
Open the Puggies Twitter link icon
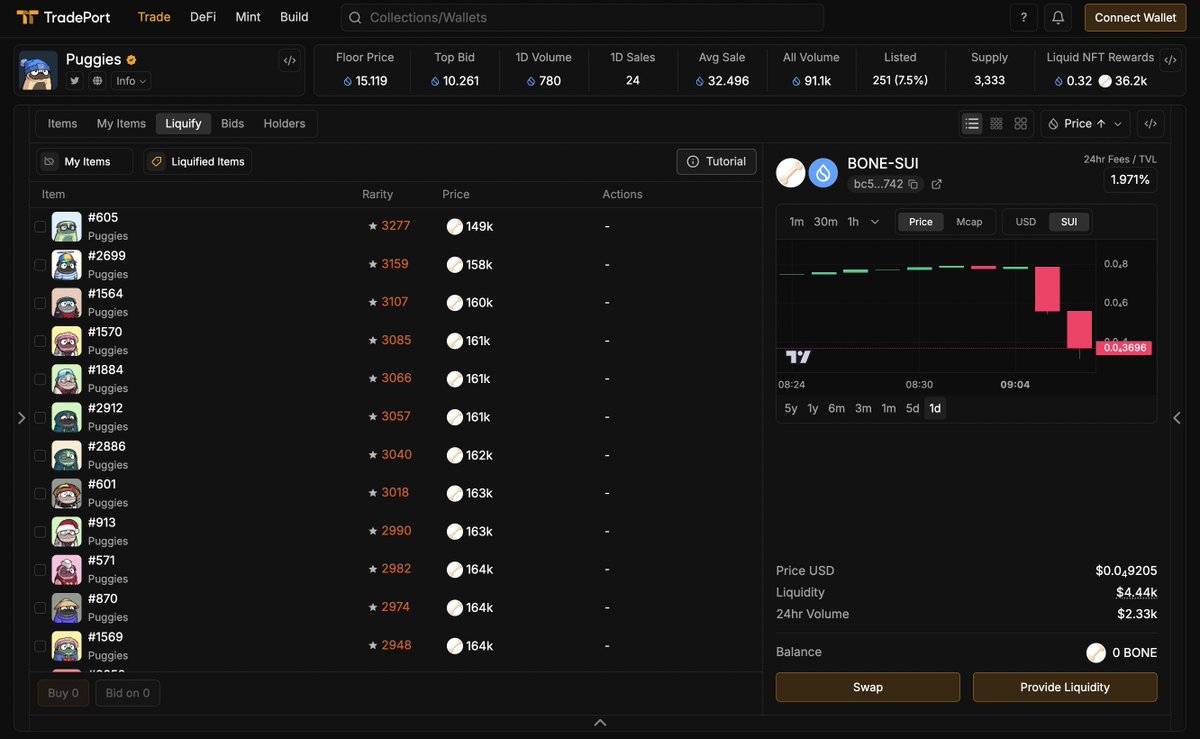75,81
